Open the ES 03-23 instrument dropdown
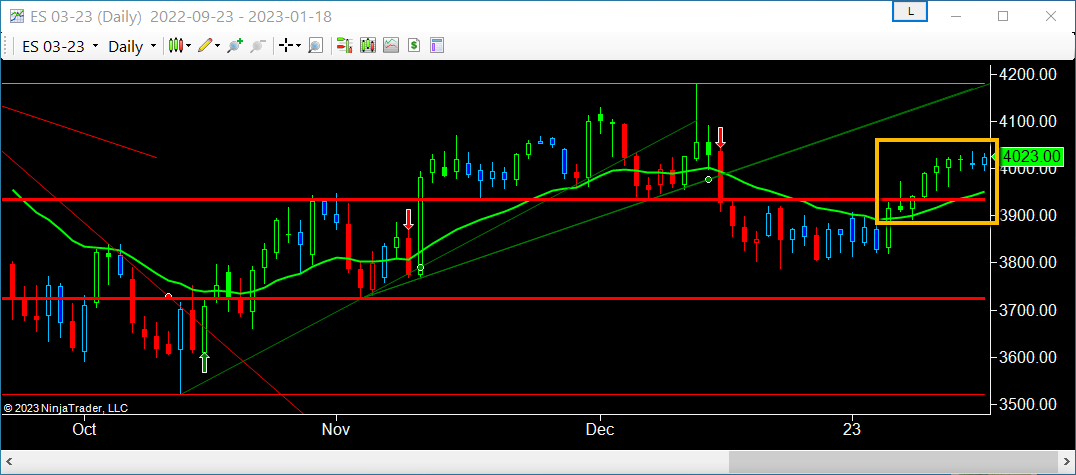Viewport: 1076px width, 475px height. [x=60, y=46]
